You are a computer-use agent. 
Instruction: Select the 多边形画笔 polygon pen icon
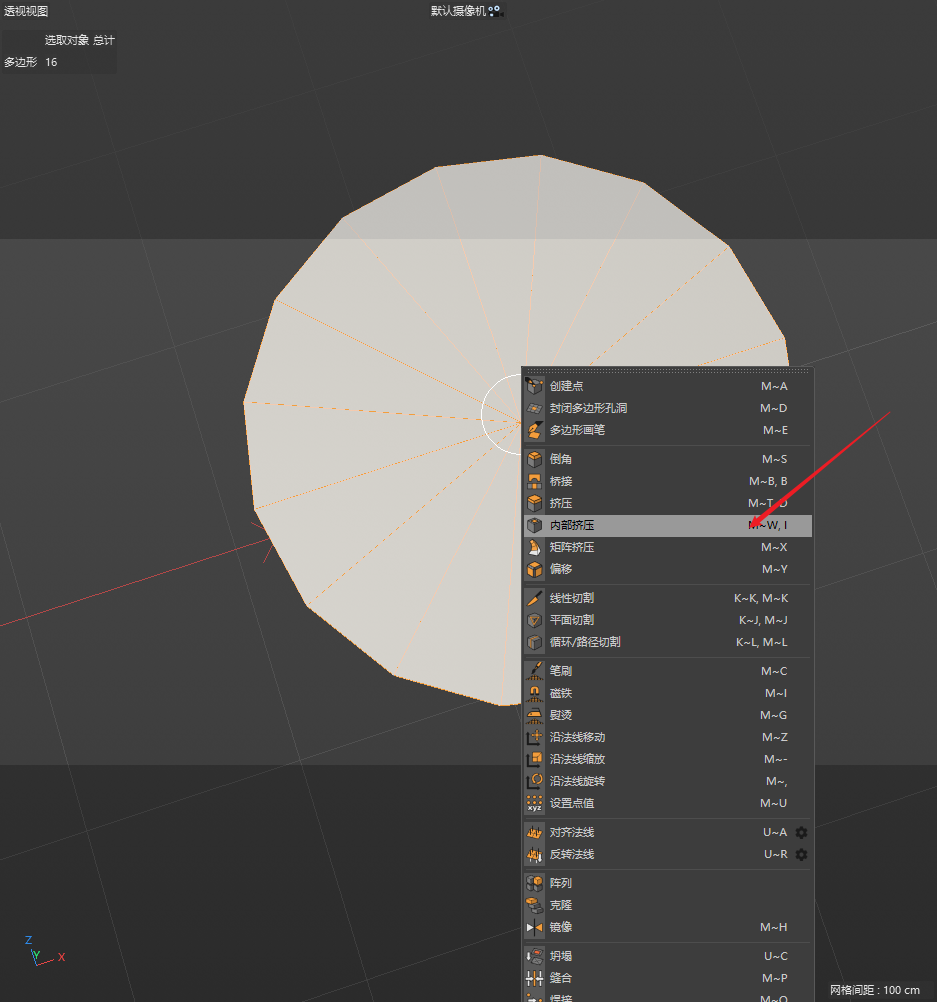pos(535,430)
